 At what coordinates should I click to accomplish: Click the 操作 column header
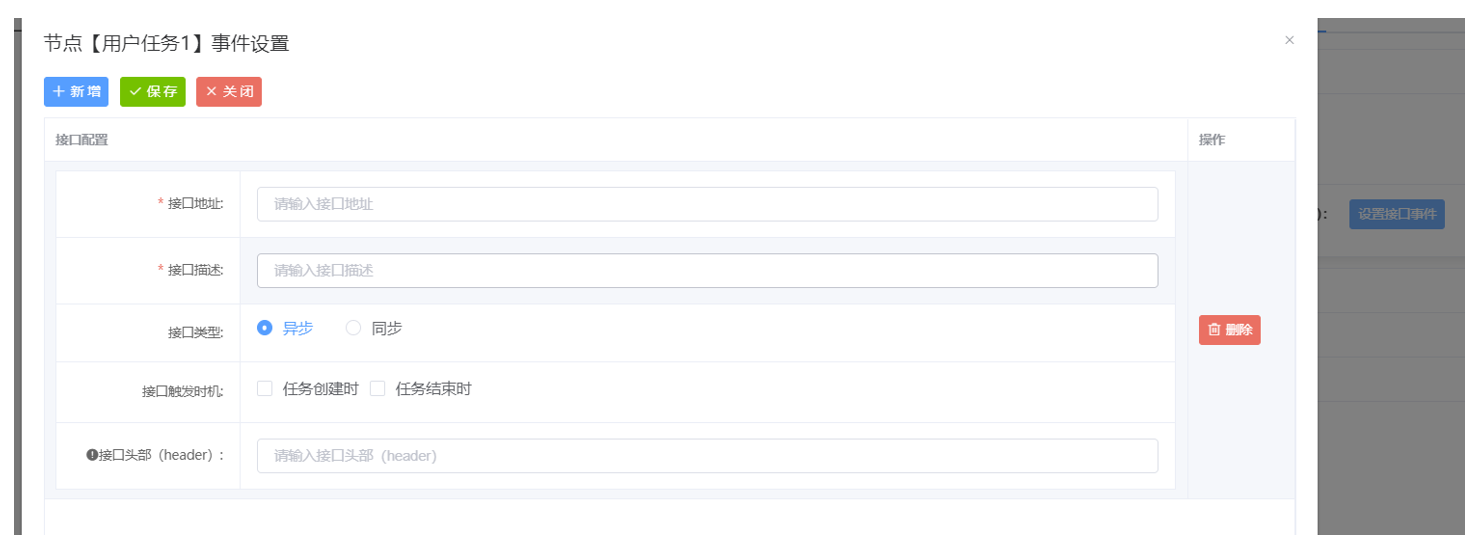1212,140
